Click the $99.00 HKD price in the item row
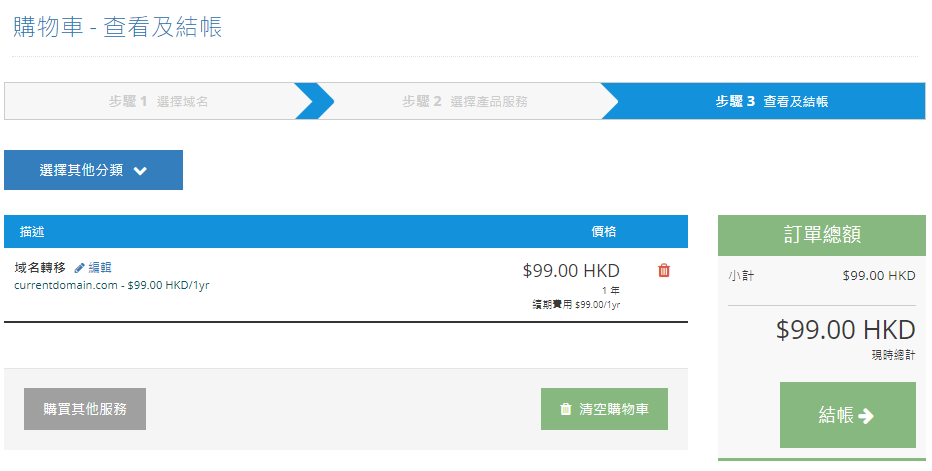The width and height of the screenshot is (932, 471). 571,270
